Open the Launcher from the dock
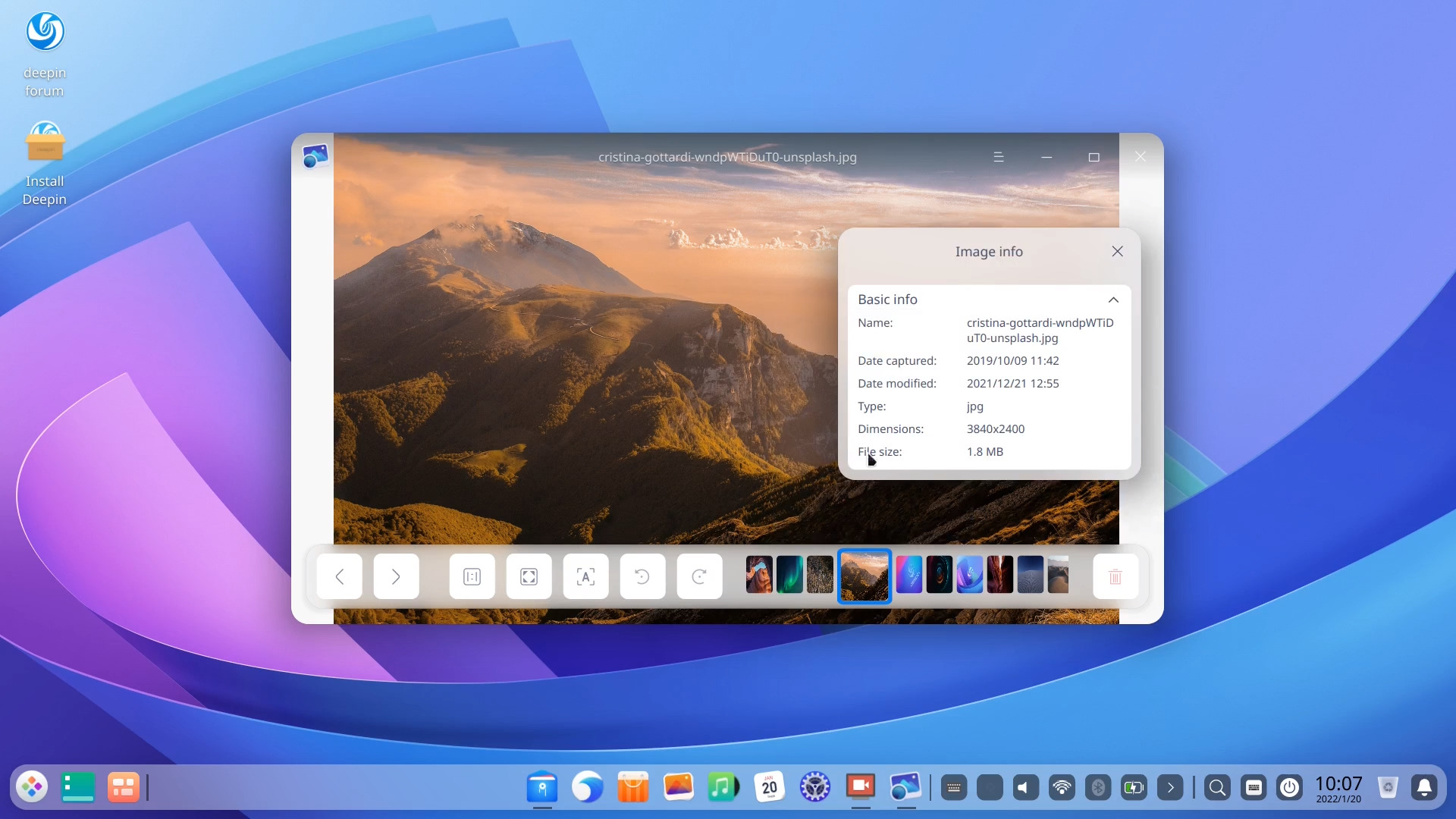 click(x=32, y=787)
